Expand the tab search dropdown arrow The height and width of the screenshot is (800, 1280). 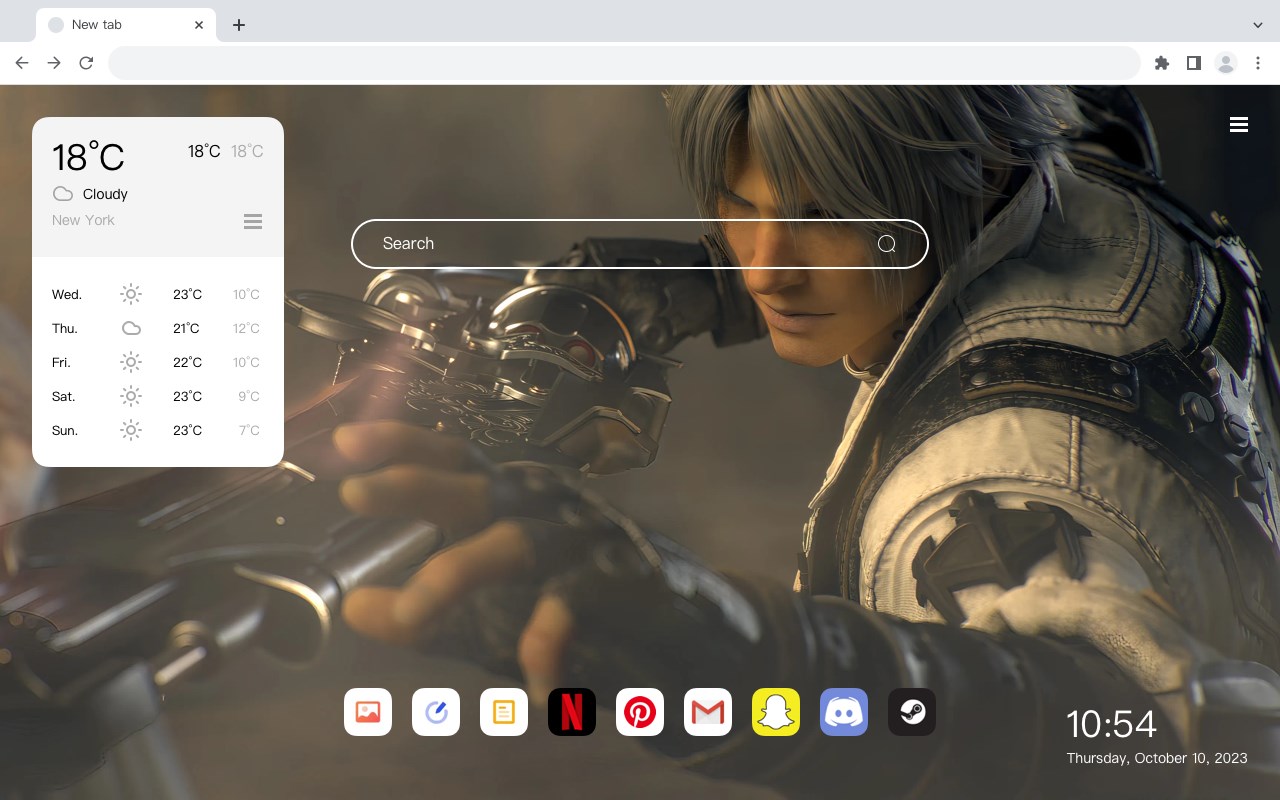tap(1258, 25)
